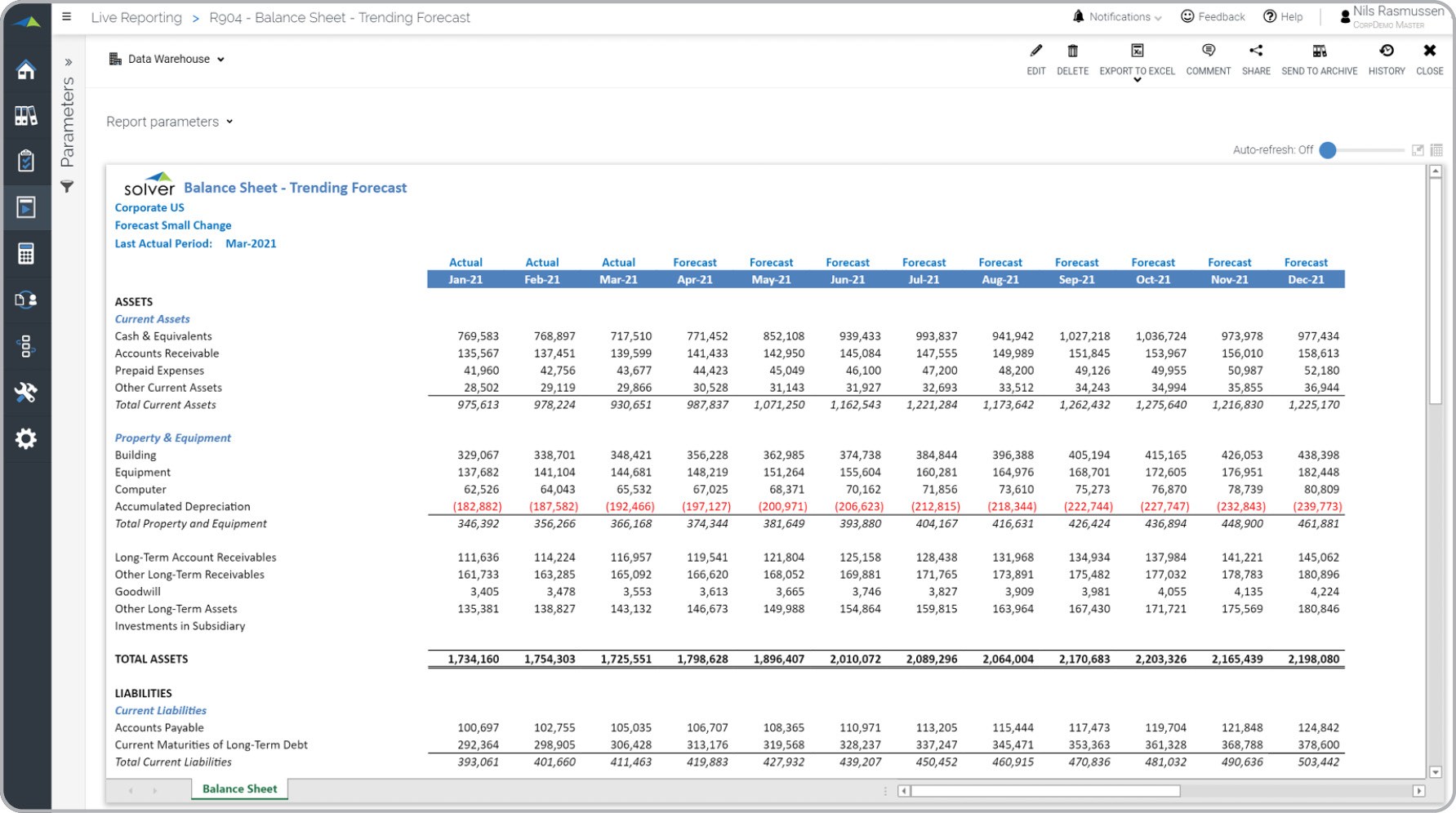The height and width of the screenshot is (813, 1456).
Task: Click the filter funnel icon
Action: point(68,187)
